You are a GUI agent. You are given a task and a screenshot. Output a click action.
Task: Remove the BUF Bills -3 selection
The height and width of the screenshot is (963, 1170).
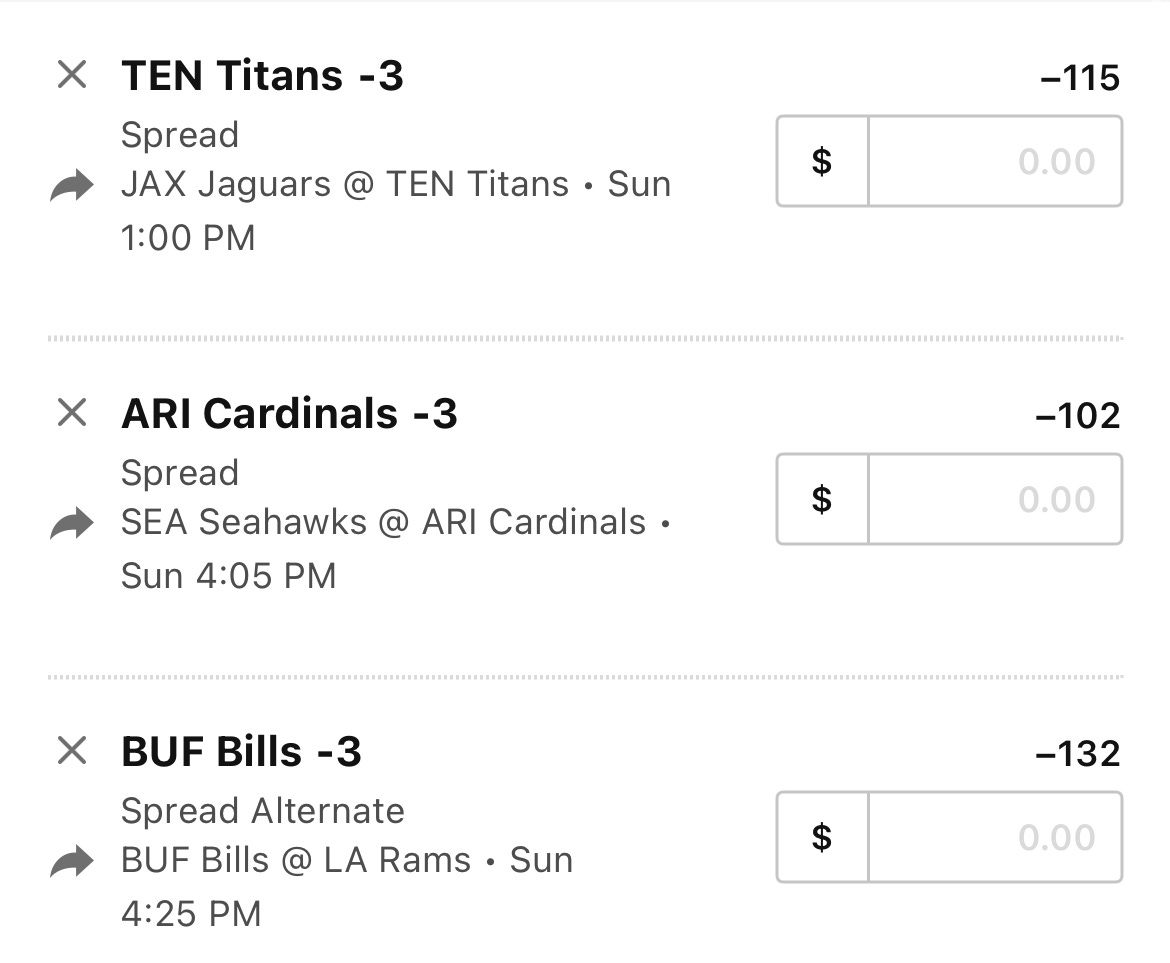click(72, 750)
